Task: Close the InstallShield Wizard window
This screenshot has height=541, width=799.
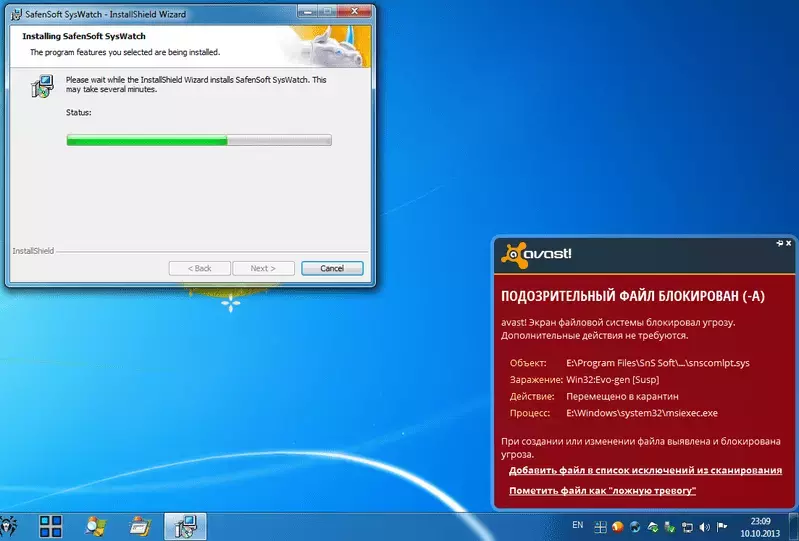Action: click(354, 11)
